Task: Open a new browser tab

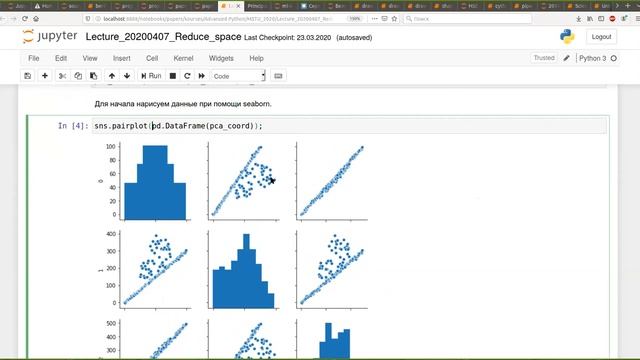Action: coord(628,6)
